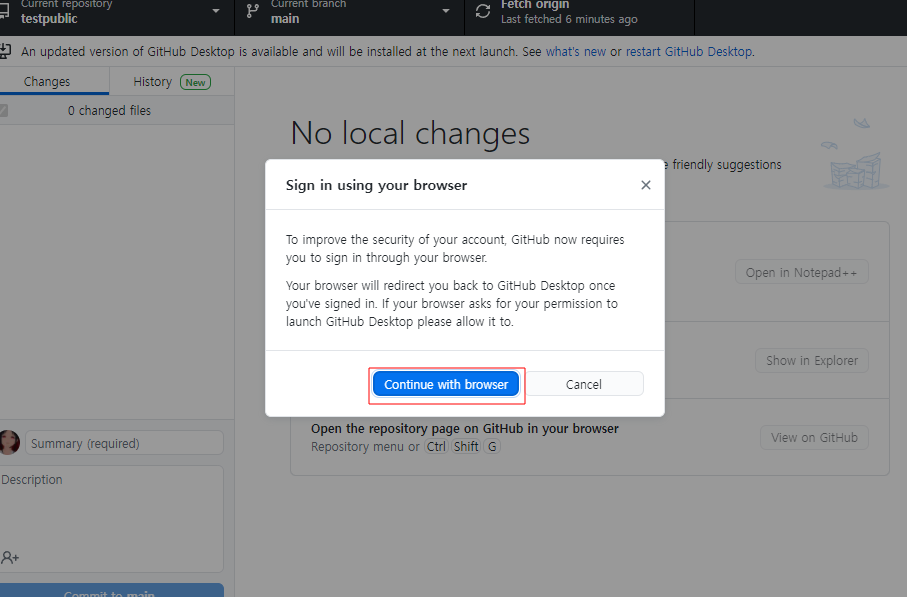
Task: Click the update download icon in banner
Action: [x=5, y=51]
